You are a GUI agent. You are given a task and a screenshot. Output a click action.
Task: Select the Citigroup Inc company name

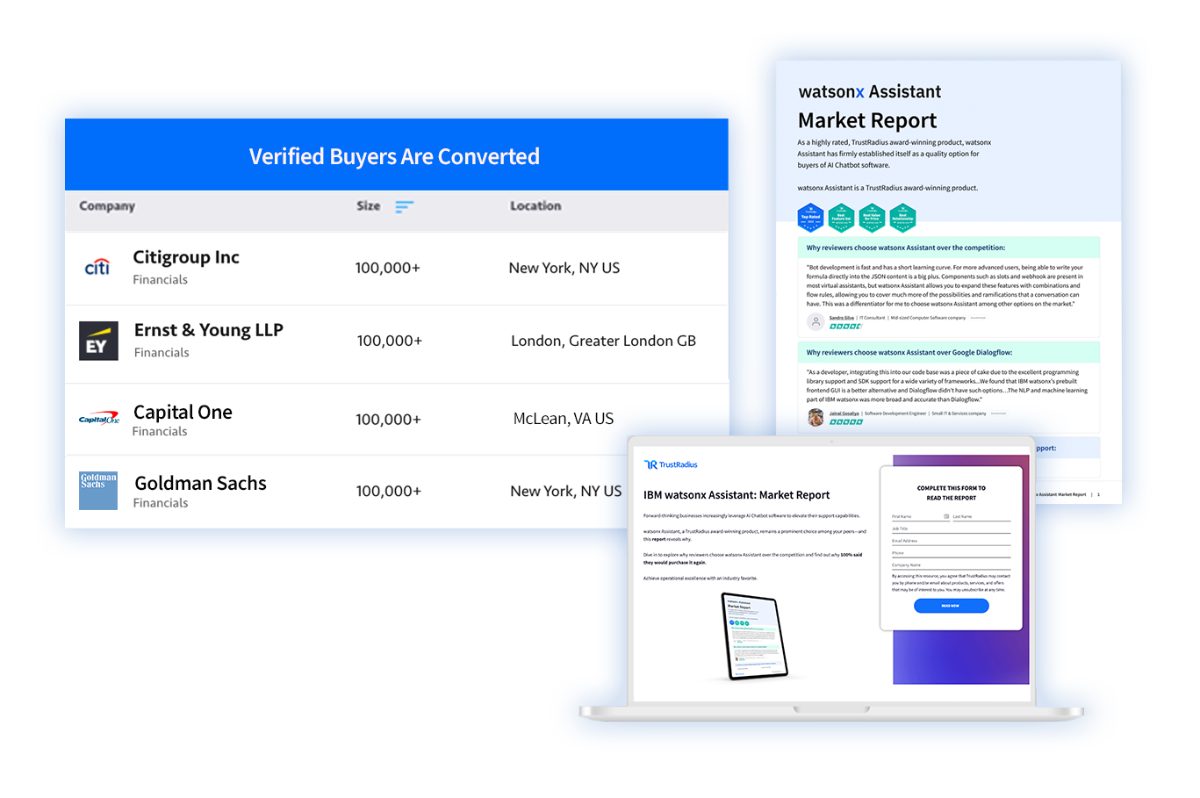pos(186,257)
